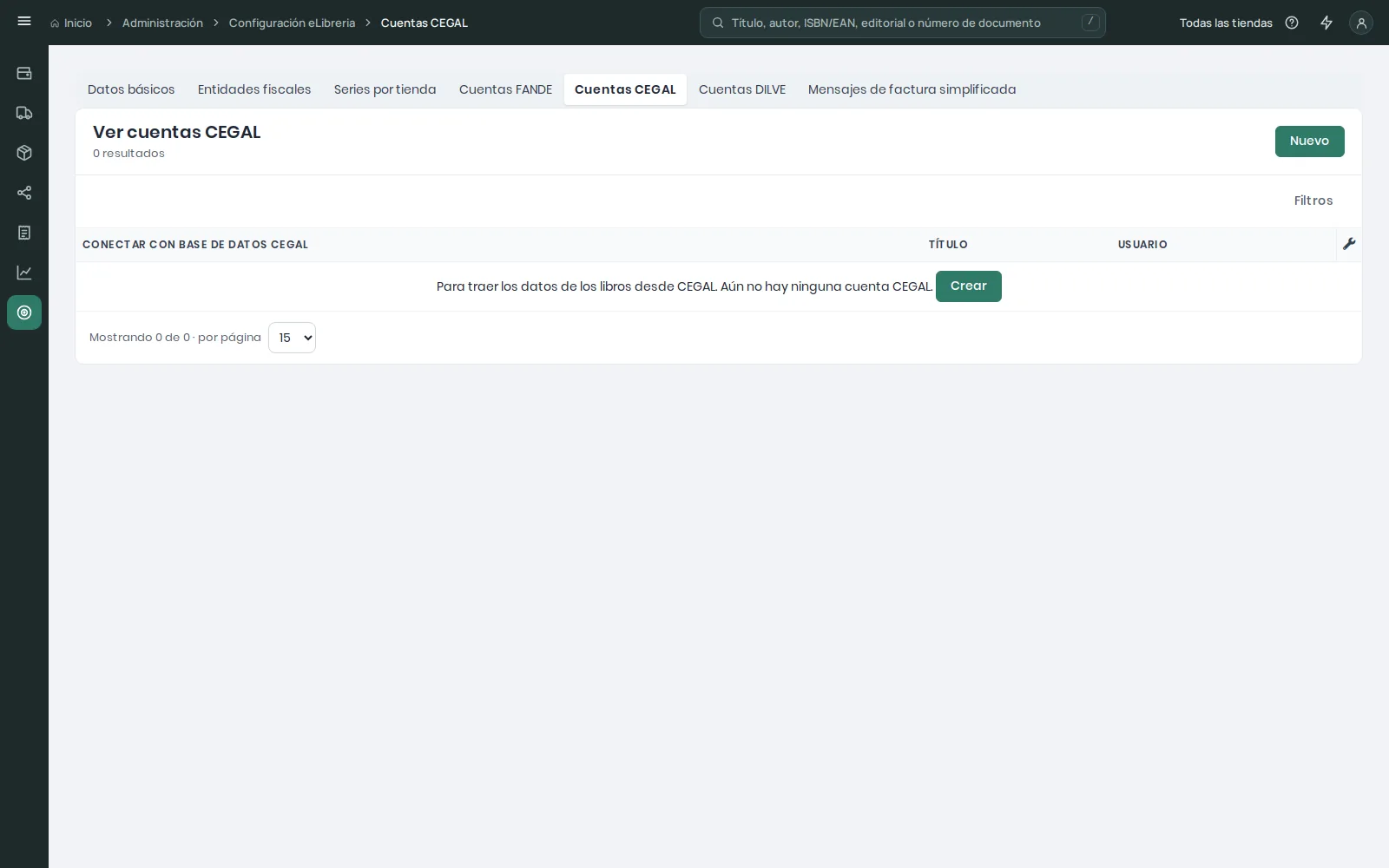
Task: Go to the Administración breadcrumb
Action: pos(162,23)
